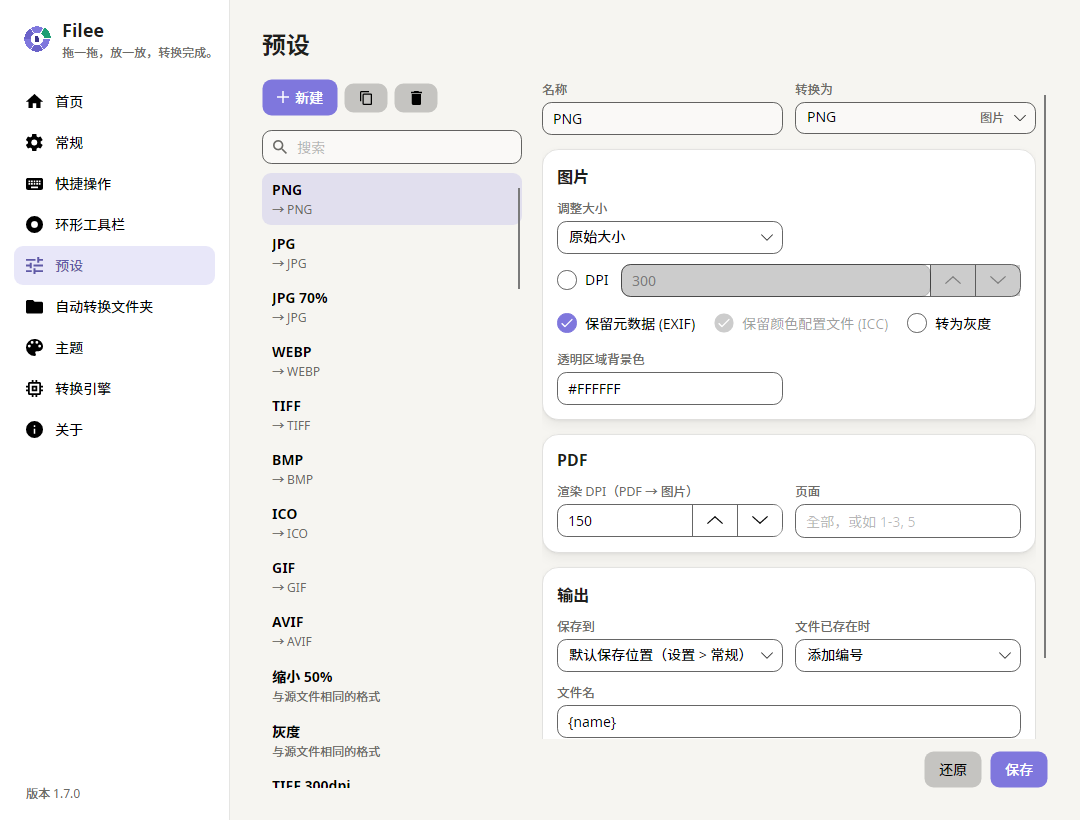Toggle 保留颜色配置文件 (ICC) checkbox
1080x820 pixels.
pyautogui.click(x=724, y=323)
